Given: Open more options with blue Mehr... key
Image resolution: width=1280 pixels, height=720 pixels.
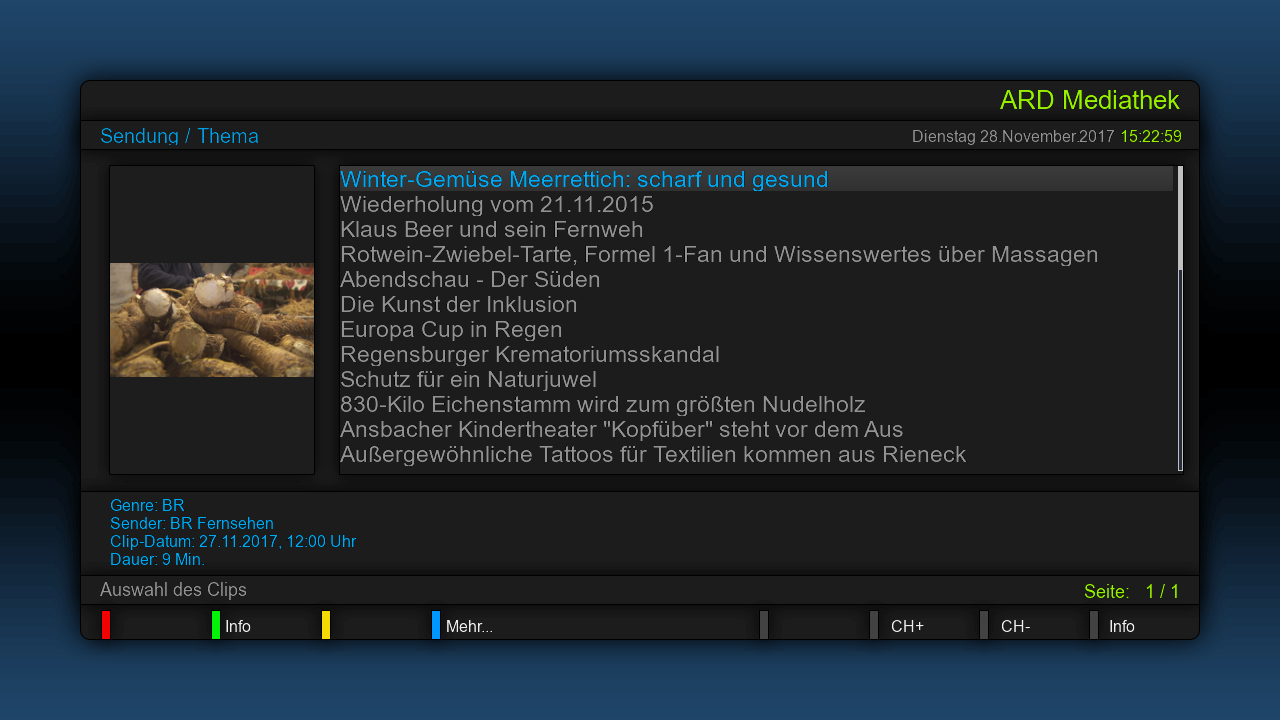Looking at the screenshot, I should (x=467, y=627).
